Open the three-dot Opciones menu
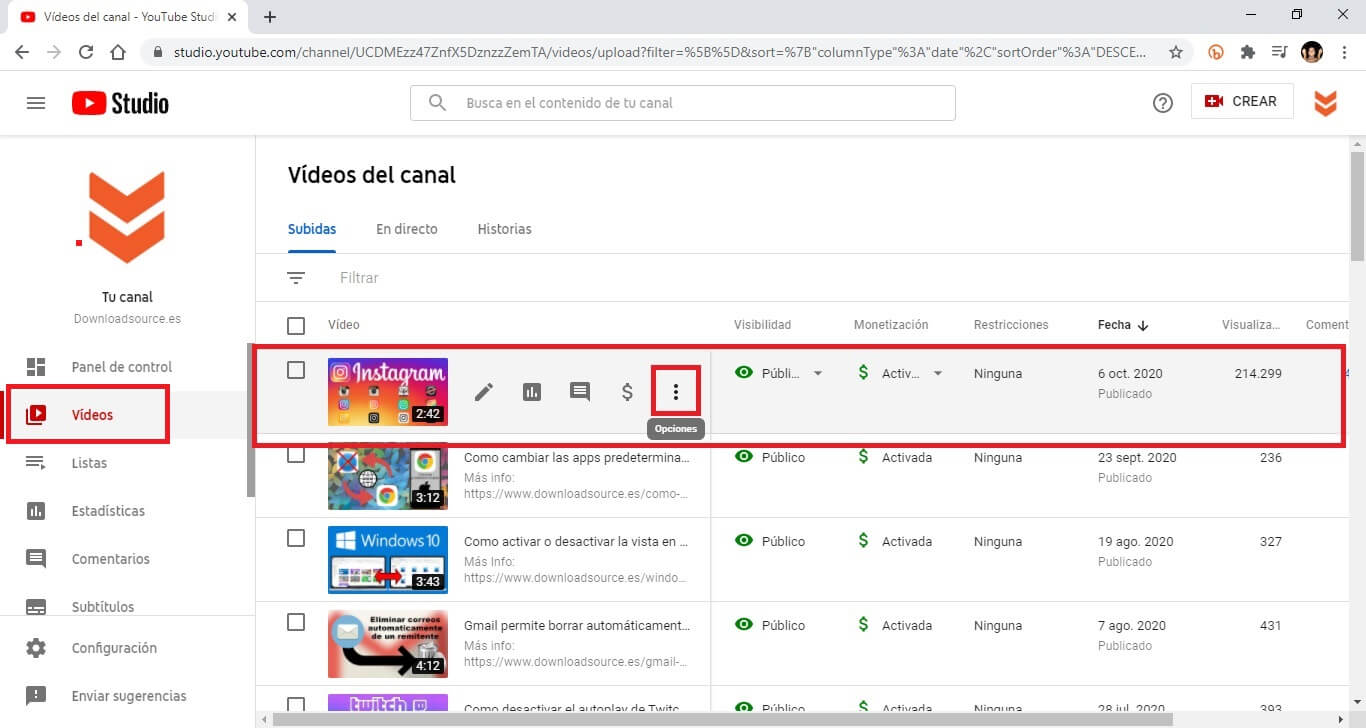The height and width of the screenshot is (728, 1366). pyautogui.click(x=676, y=392)
